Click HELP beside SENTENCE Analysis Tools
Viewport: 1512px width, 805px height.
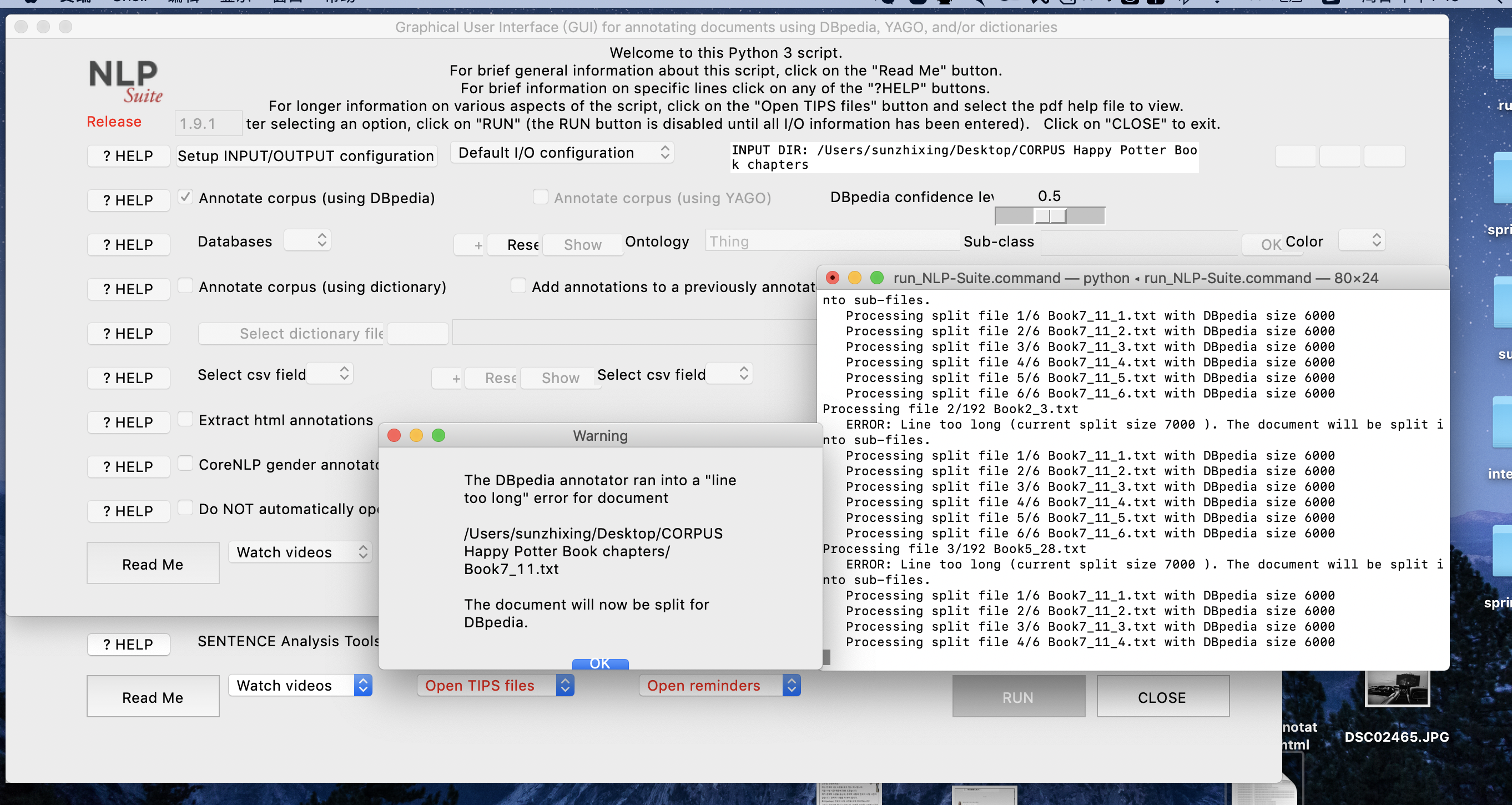point(128,645)
